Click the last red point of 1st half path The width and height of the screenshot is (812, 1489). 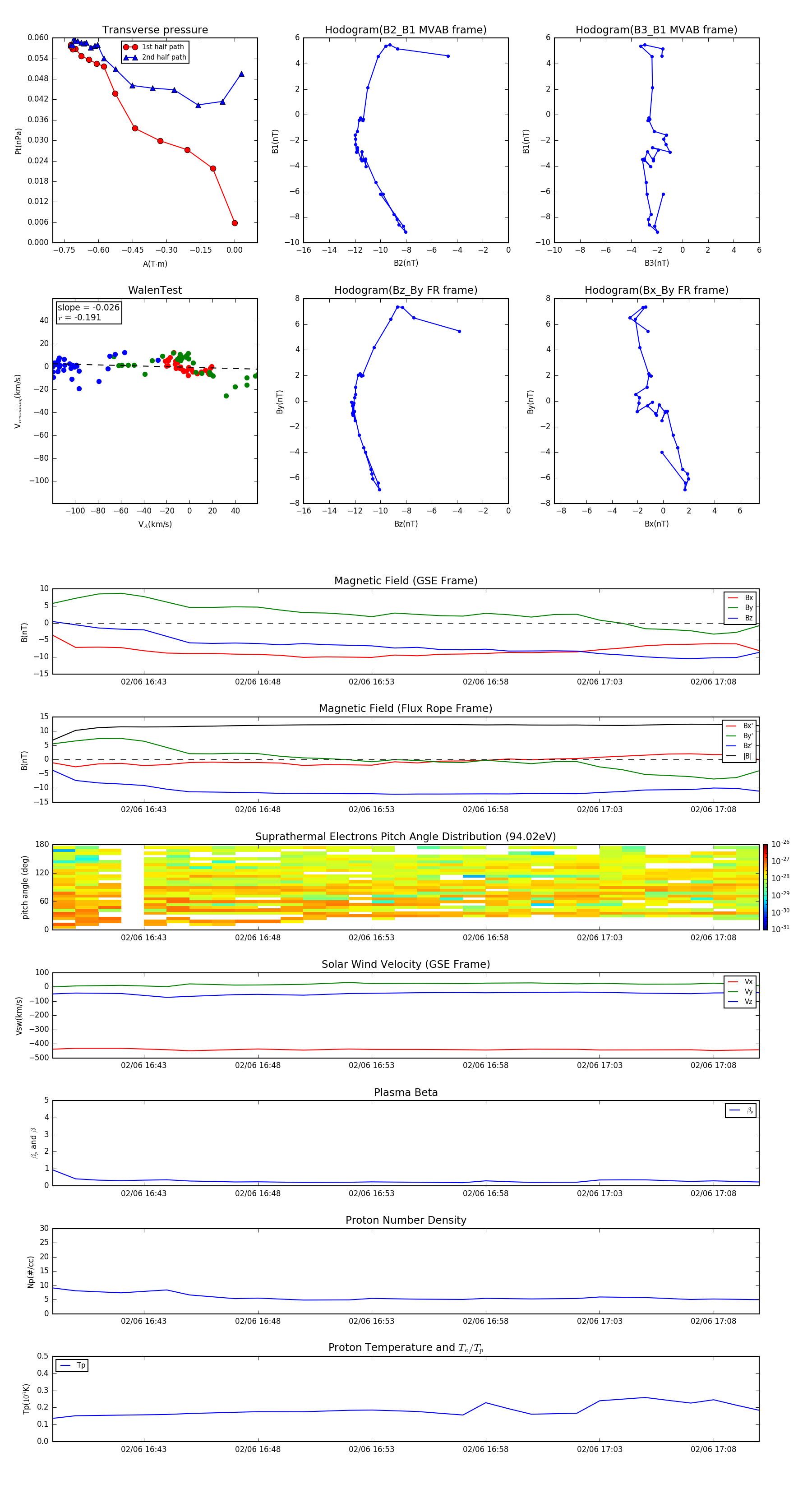235,223
